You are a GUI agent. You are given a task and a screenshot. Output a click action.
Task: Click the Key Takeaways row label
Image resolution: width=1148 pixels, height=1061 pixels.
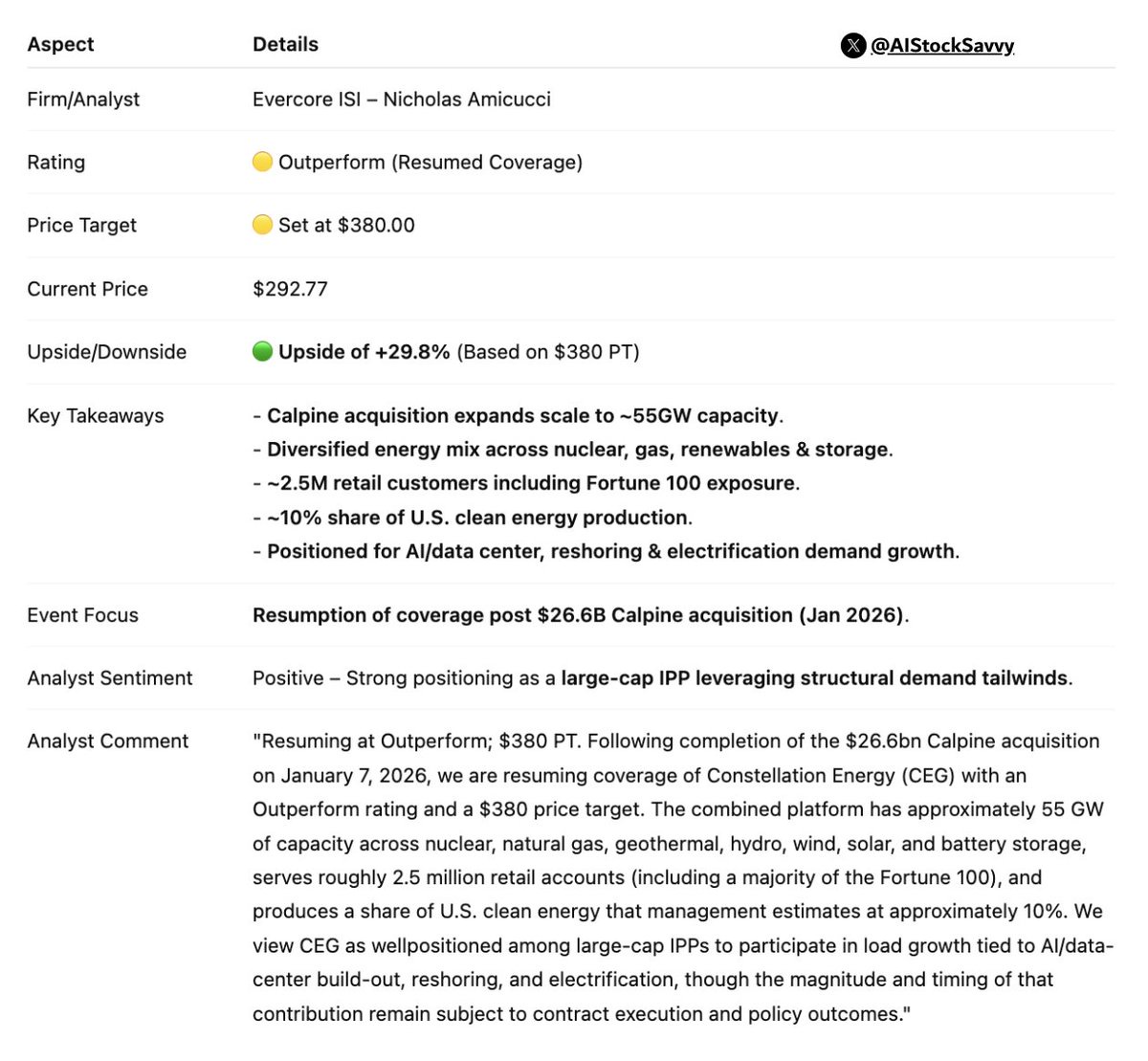(95, 415)
